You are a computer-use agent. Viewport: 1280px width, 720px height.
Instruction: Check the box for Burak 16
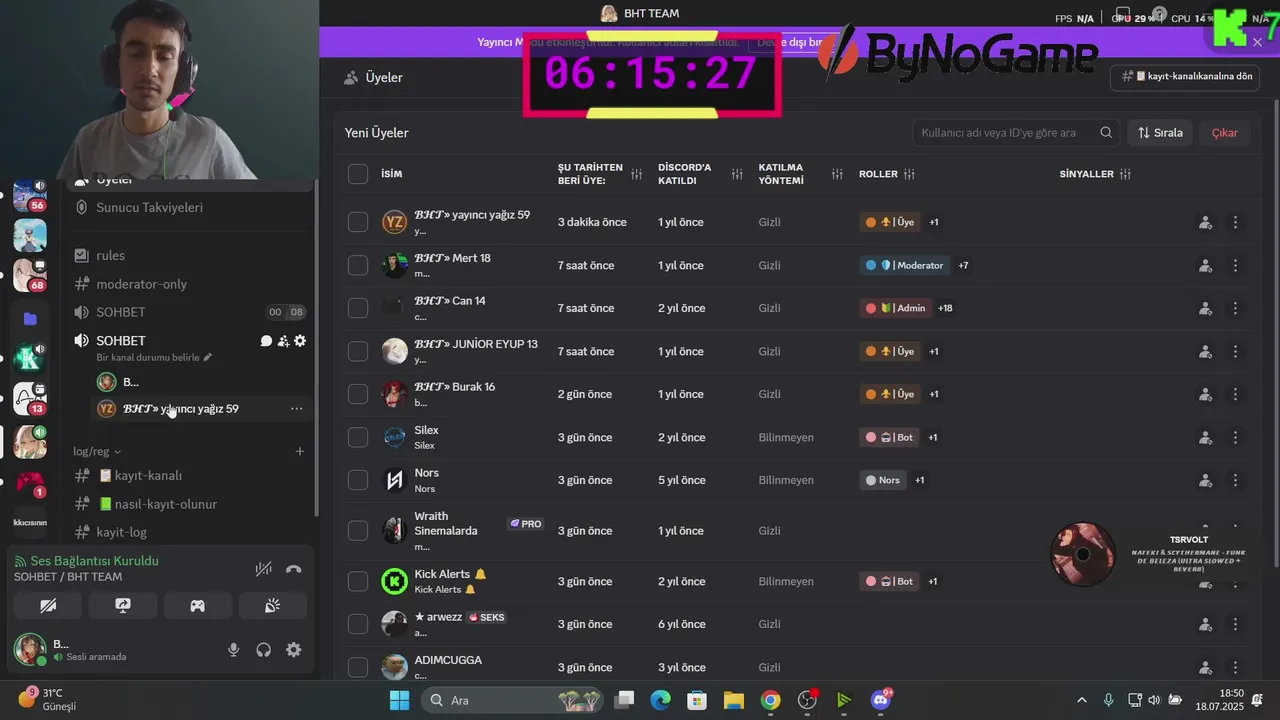[358, 394]
